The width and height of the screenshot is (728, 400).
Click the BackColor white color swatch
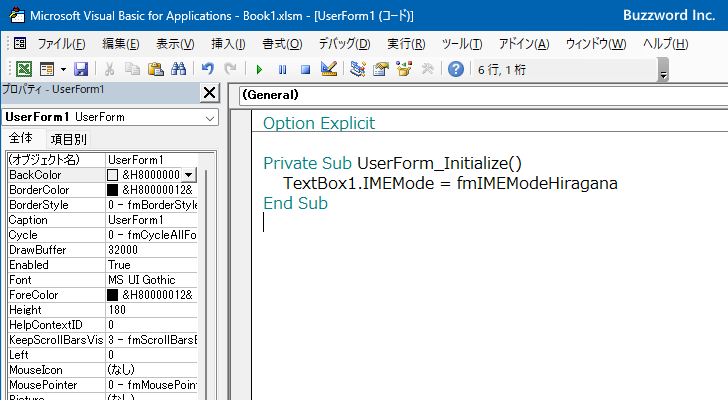click(112, 175)
